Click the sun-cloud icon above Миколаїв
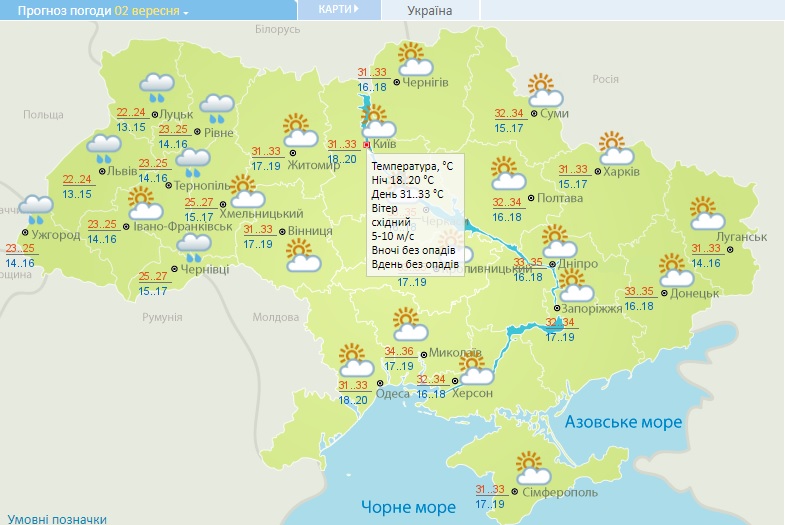Screen dimensions: 785x525 click(x=411, y=324)
